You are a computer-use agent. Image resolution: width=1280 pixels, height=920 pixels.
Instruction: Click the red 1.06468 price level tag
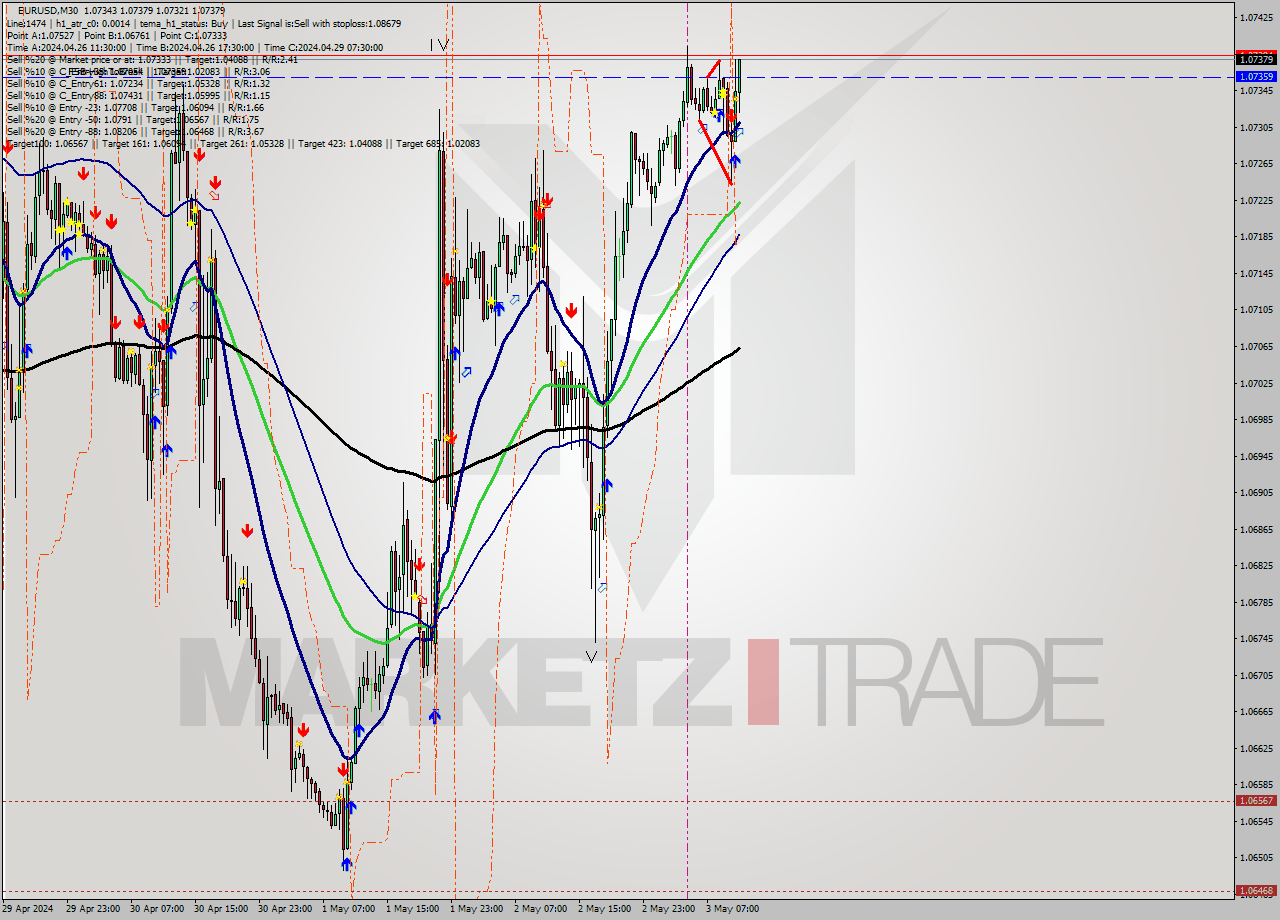[x=1256, y=891]
